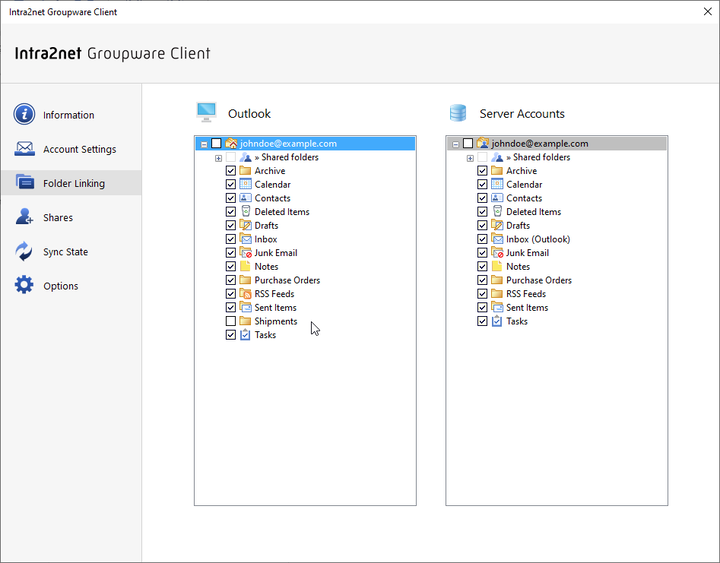Uncheck Server Accounts Archive checkbox
The image size is (720, 563).
tap(482, 171)
